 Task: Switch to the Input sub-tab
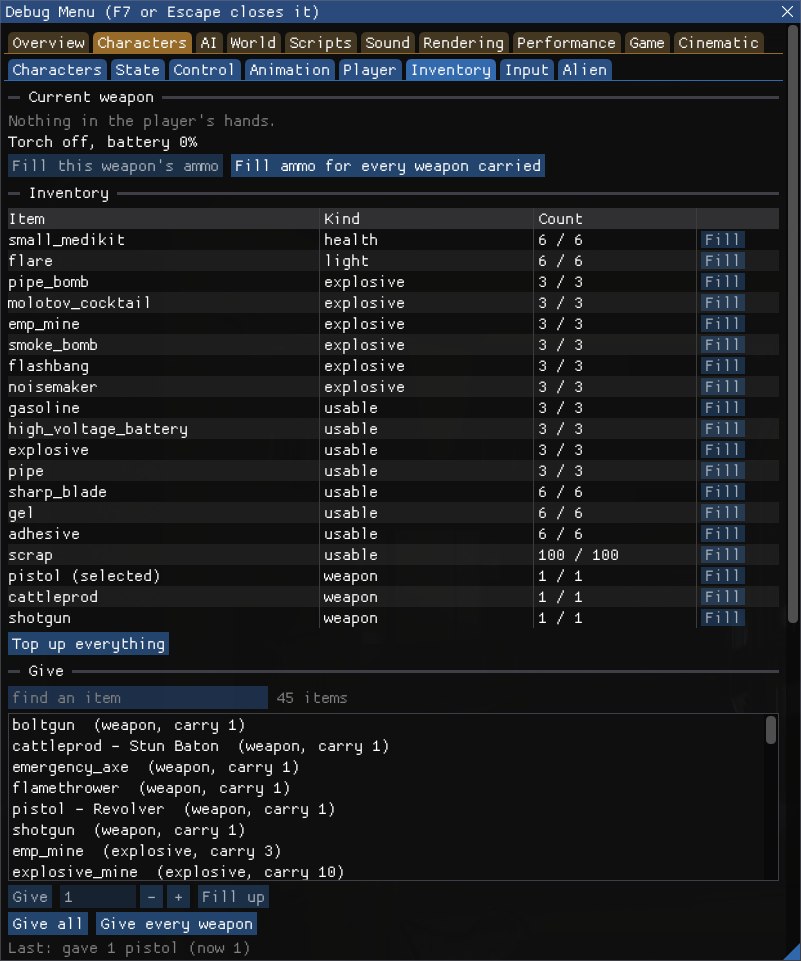tap(526, 70)
